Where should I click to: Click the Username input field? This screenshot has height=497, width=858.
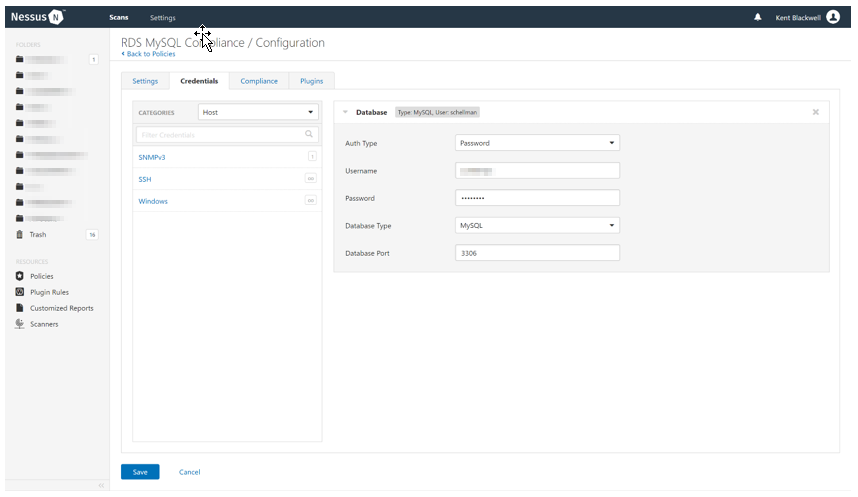point(537,170)
